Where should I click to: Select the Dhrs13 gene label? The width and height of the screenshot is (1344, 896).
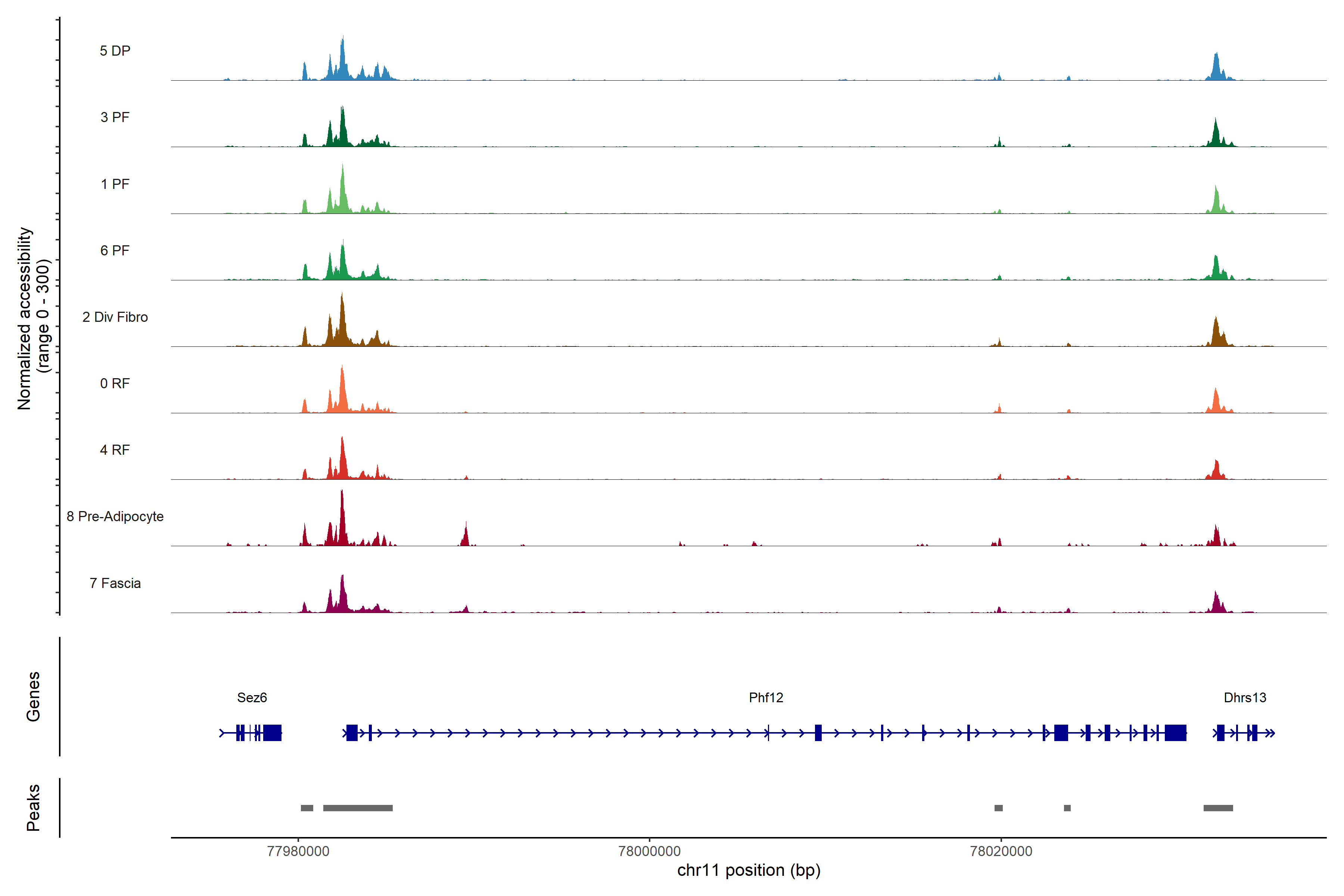pos(1245,697)
